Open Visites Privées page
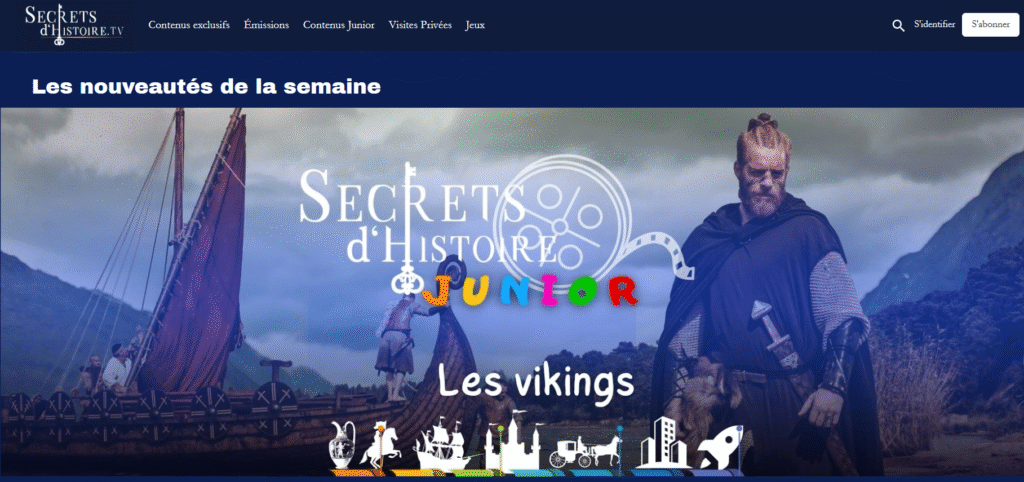This screenshot has height=482, width=1024. [420, 25]
